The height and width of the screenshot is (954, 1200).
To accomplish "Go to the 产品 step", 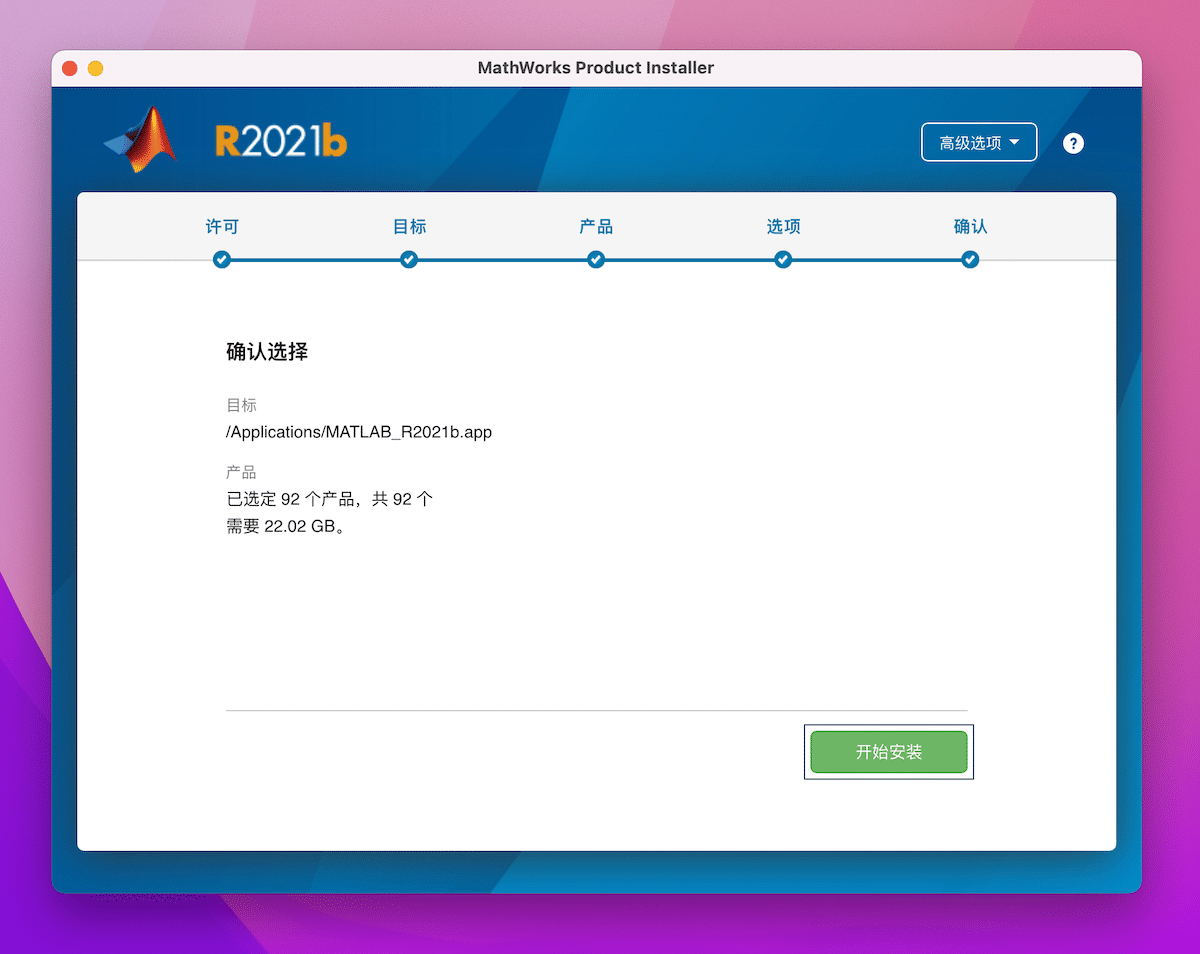I will 596,227.
